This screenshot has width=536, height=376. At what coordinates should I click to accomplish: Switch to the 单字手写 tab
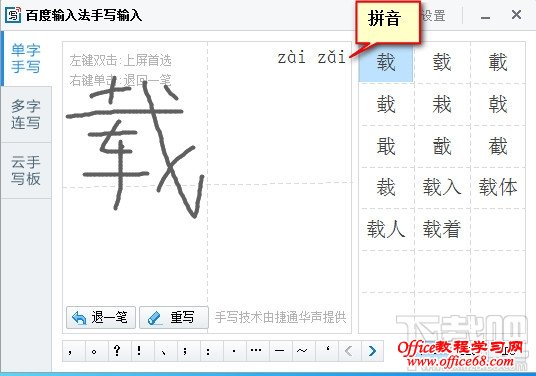point(26,58)
